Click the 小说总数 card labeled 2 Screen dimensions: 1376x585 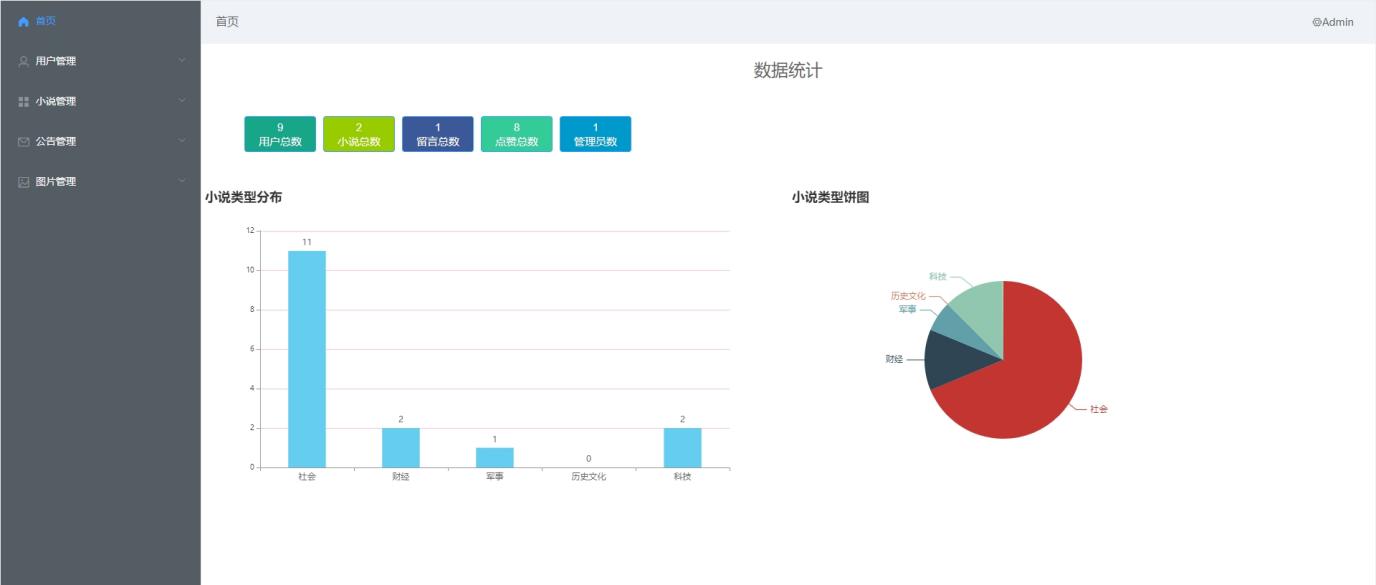358,133
